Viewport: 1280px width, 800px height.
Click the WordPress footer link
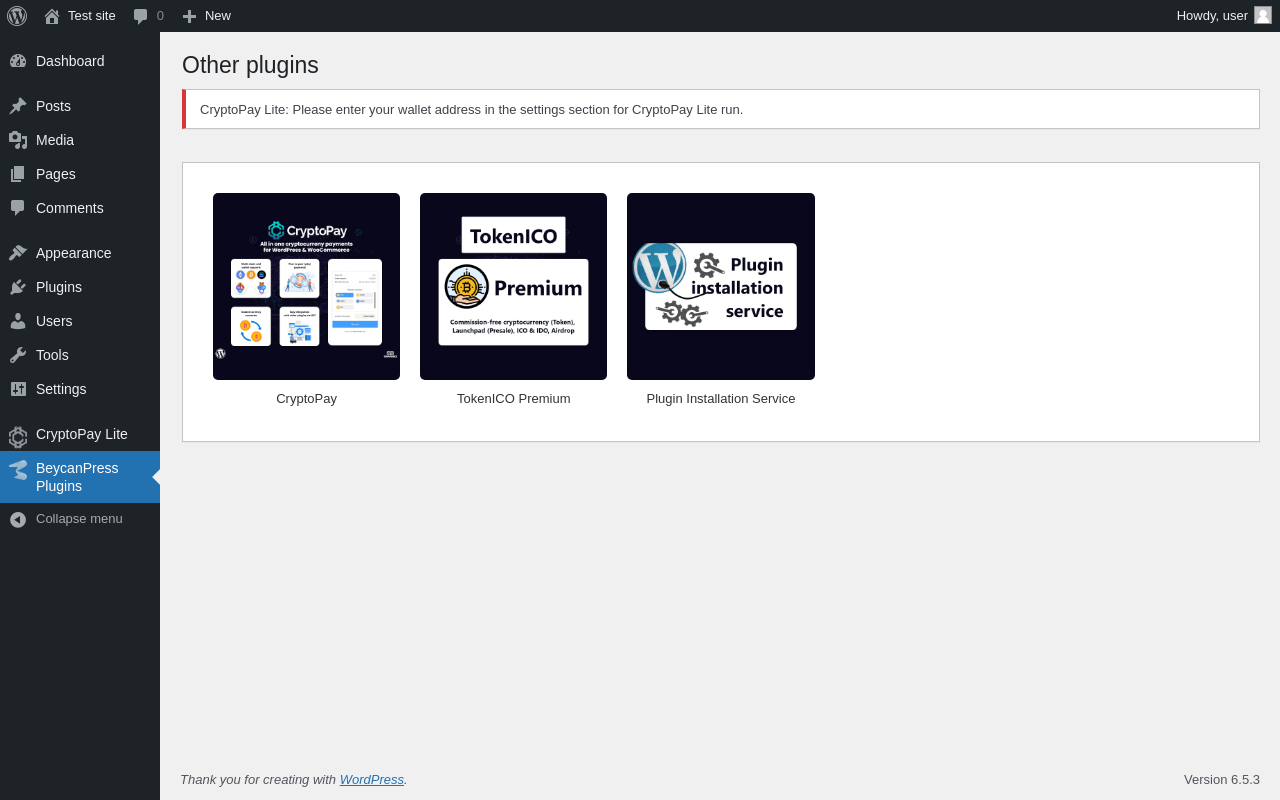point(372,779)
